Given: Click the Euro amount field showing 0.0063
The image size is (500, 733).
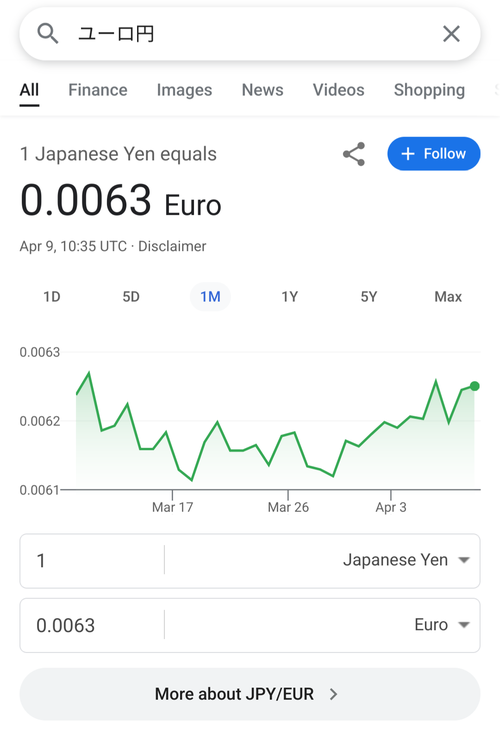Looking at the screenshot, I should [92, 625].
